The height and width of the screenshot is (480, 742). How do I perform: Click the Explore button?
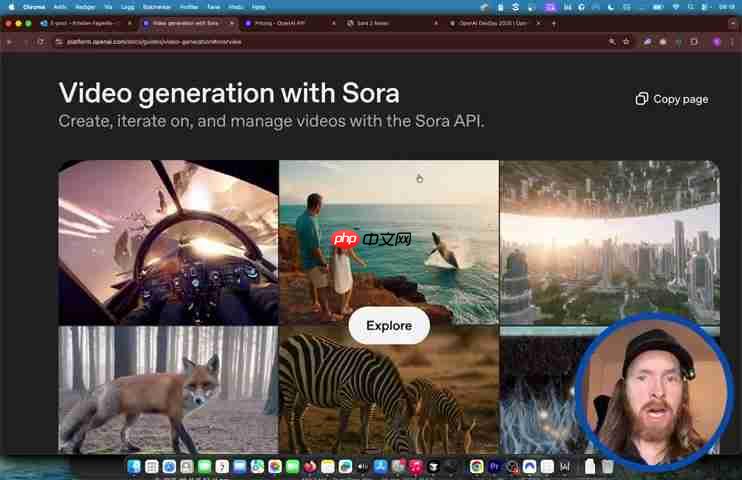[389, 326]
